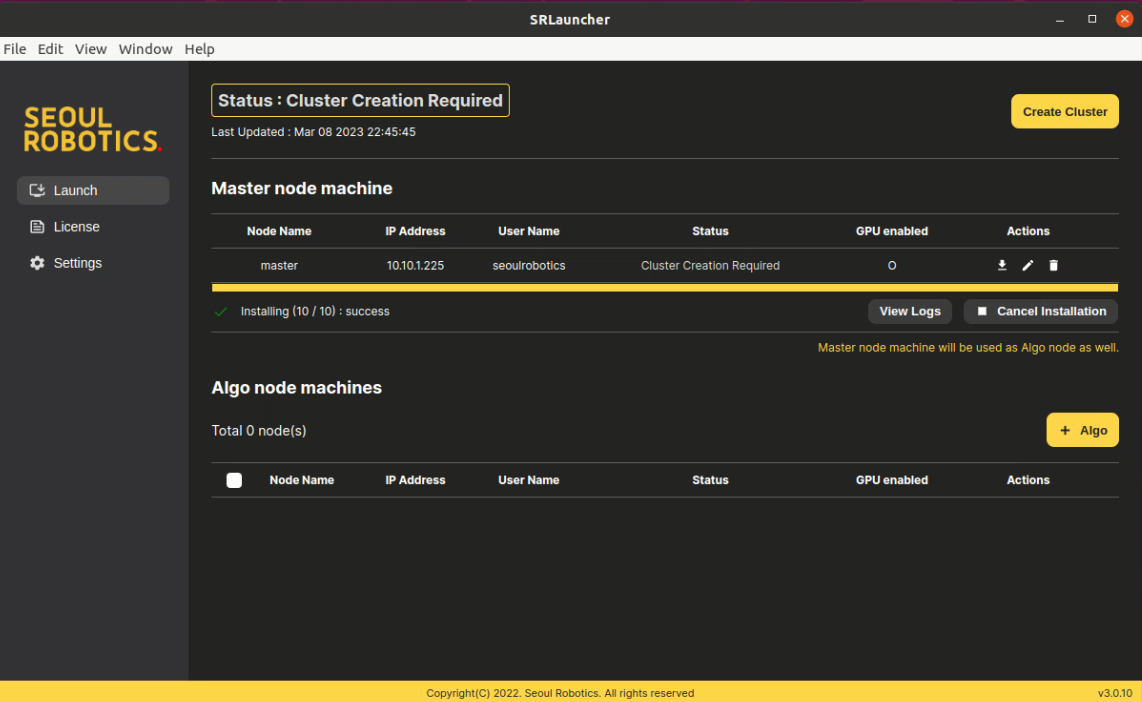Click the yellow installation progress bar

coord(664,288)
